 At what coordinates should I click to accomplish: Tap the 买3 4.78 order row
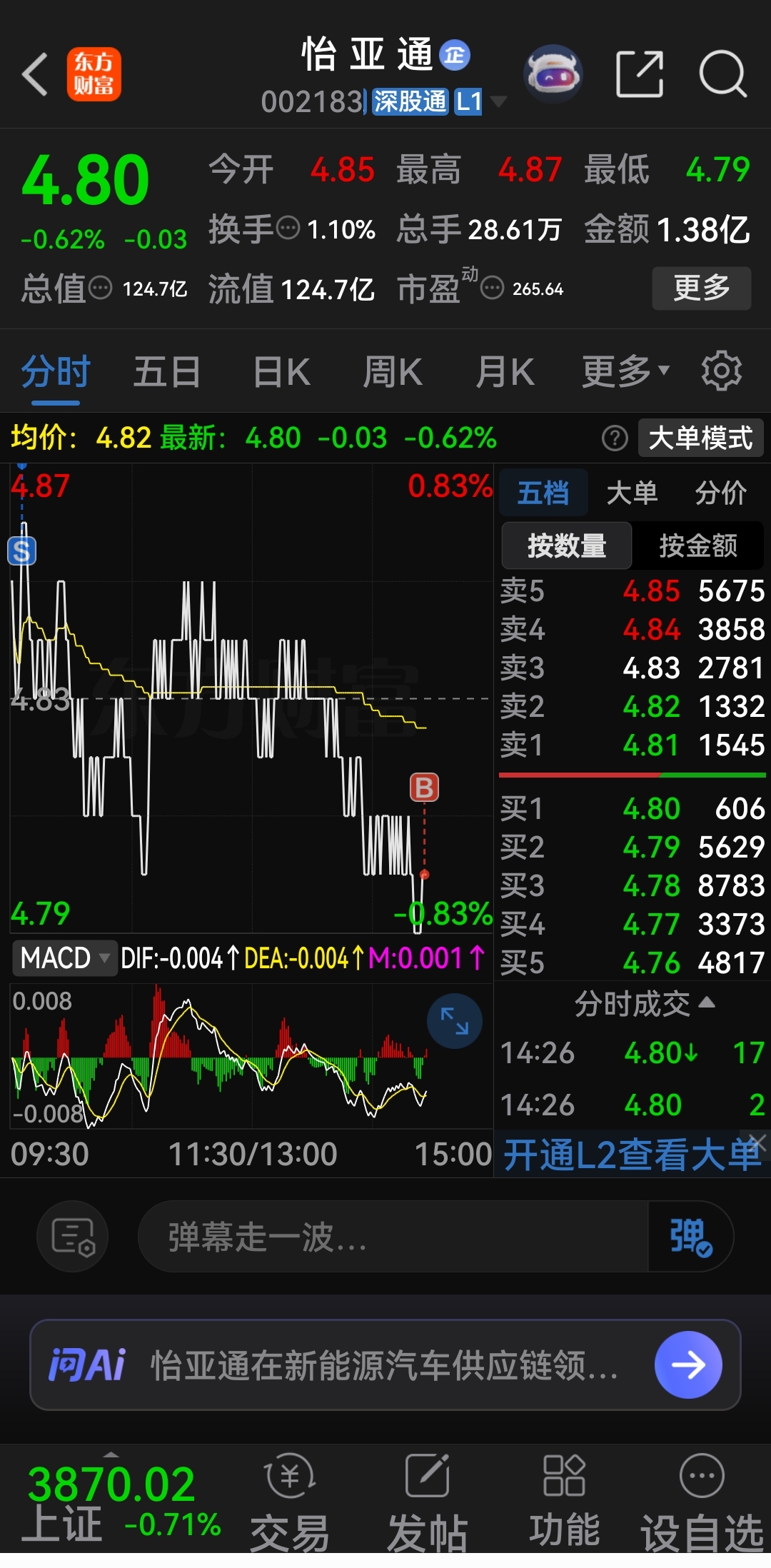[x=632, y=885]
